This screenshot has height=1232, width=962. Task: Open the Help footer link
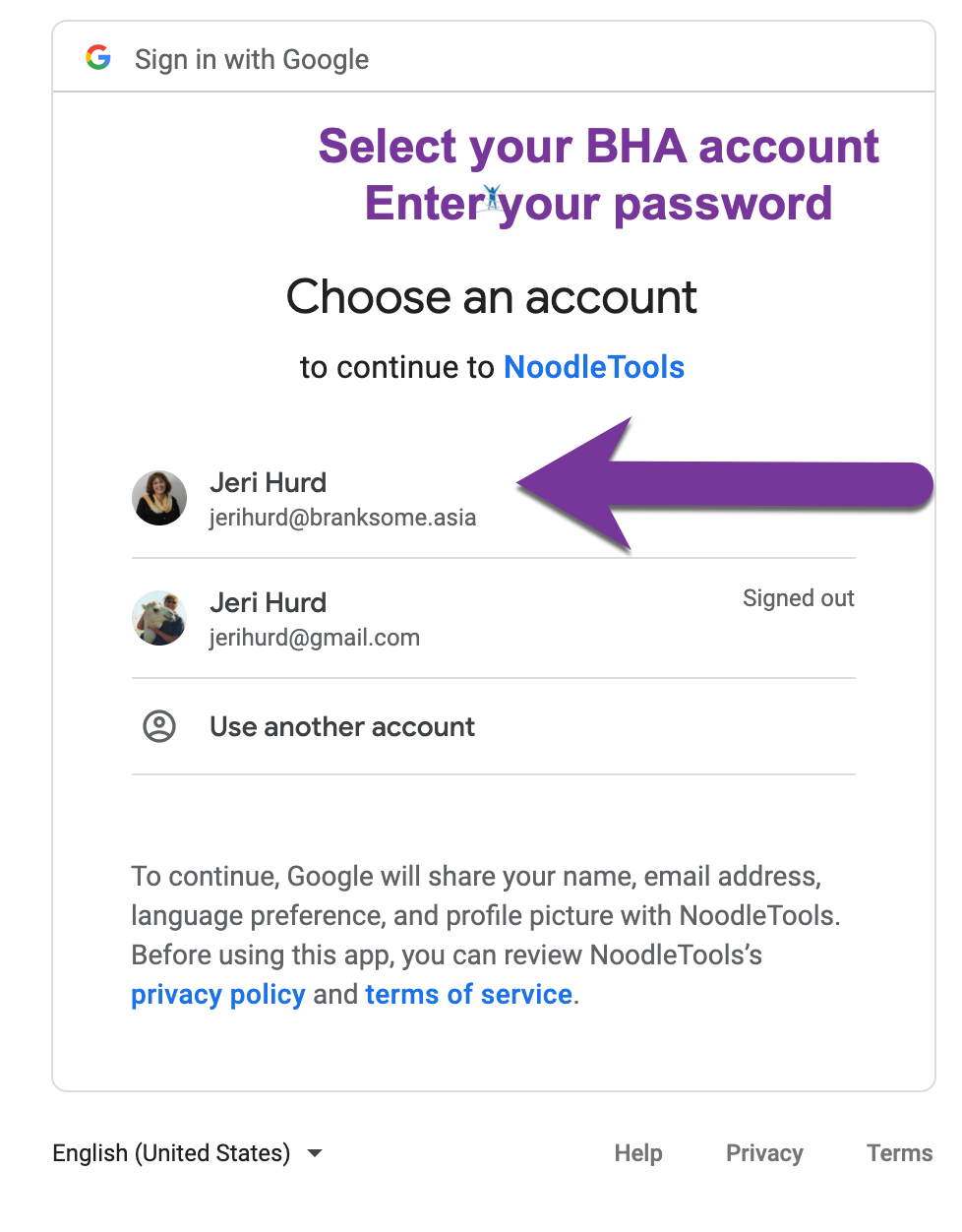coord(638,1152)
